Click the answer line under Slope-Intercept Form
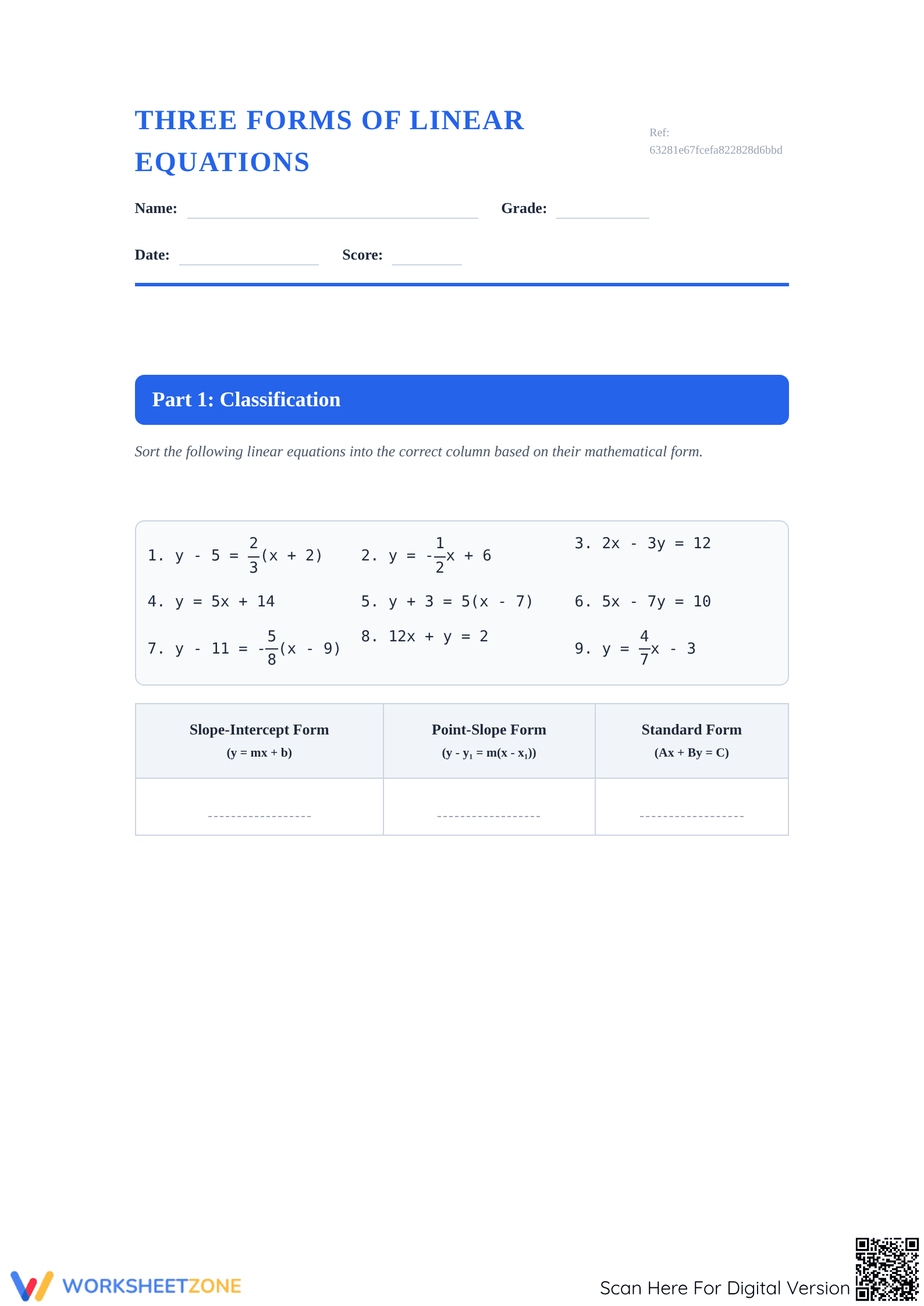The height and width of the screenshot is (1306, 924). click(x=260, y=815)
